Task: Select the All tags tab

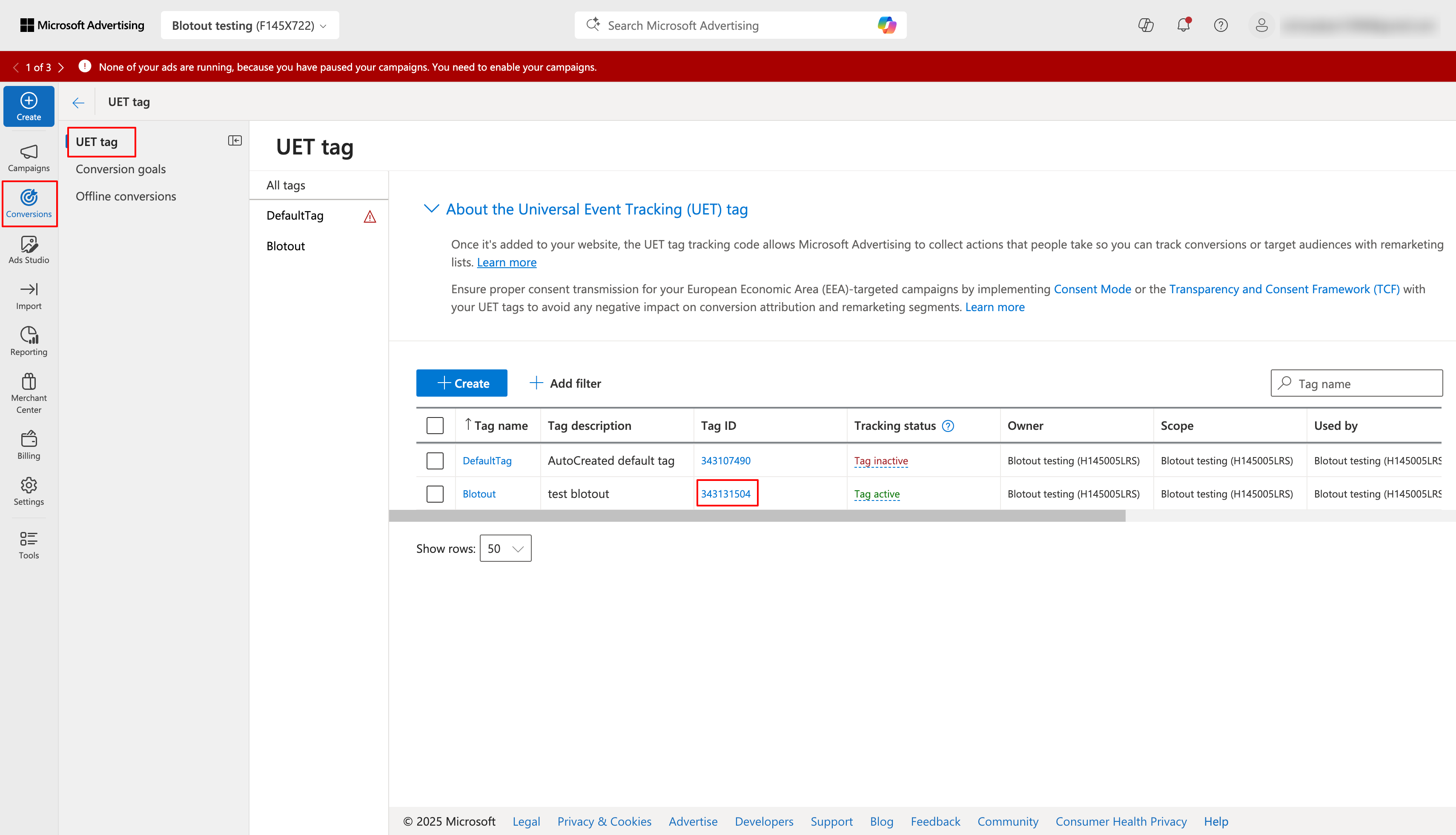Action: click(286, 185)
